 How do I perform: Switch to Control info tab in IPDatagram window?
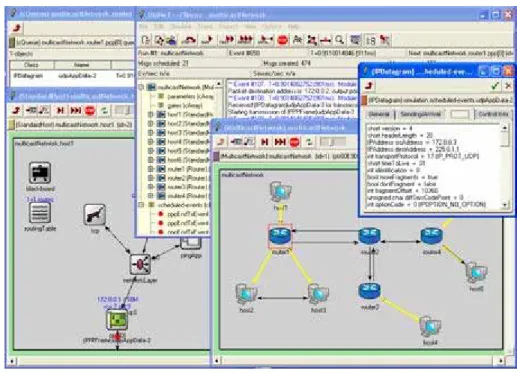coord(493,114)
